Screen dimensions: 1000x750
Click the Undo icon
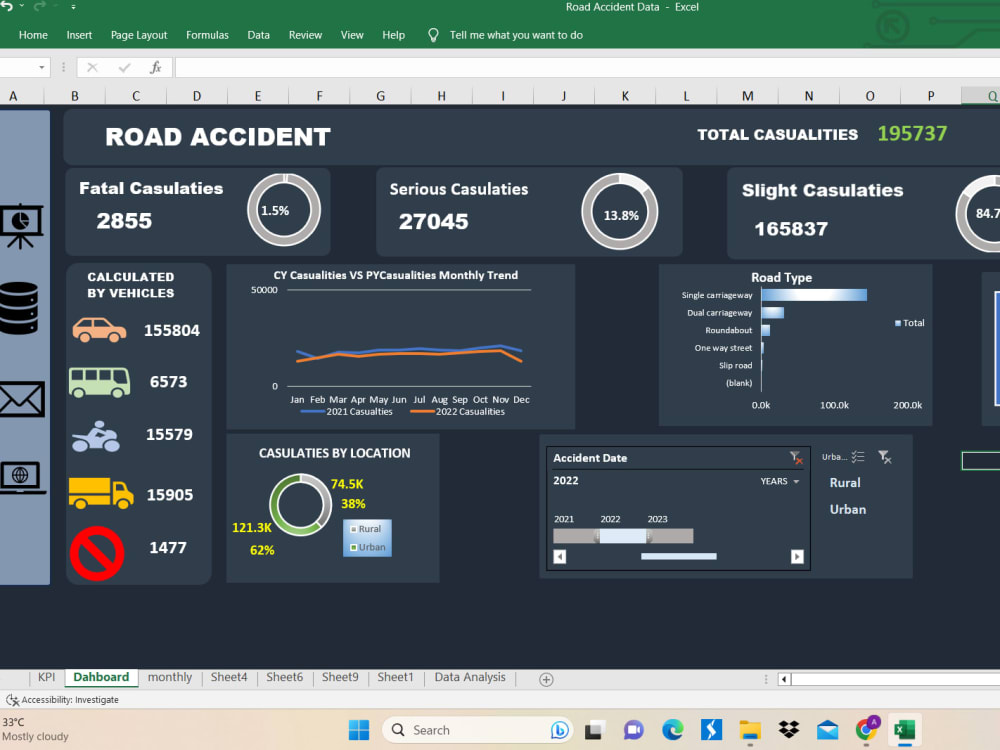[8, 6]
